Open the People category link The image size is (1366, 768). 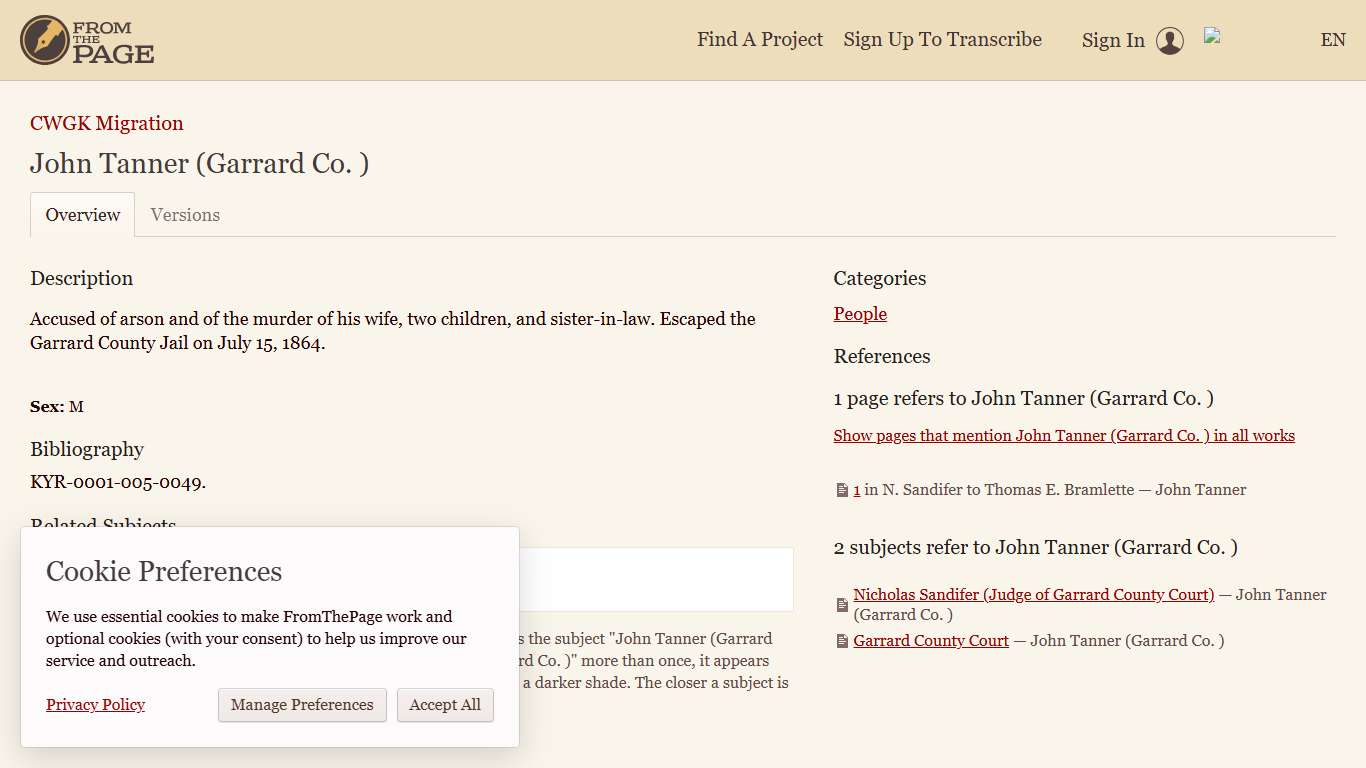click(860, 314)
